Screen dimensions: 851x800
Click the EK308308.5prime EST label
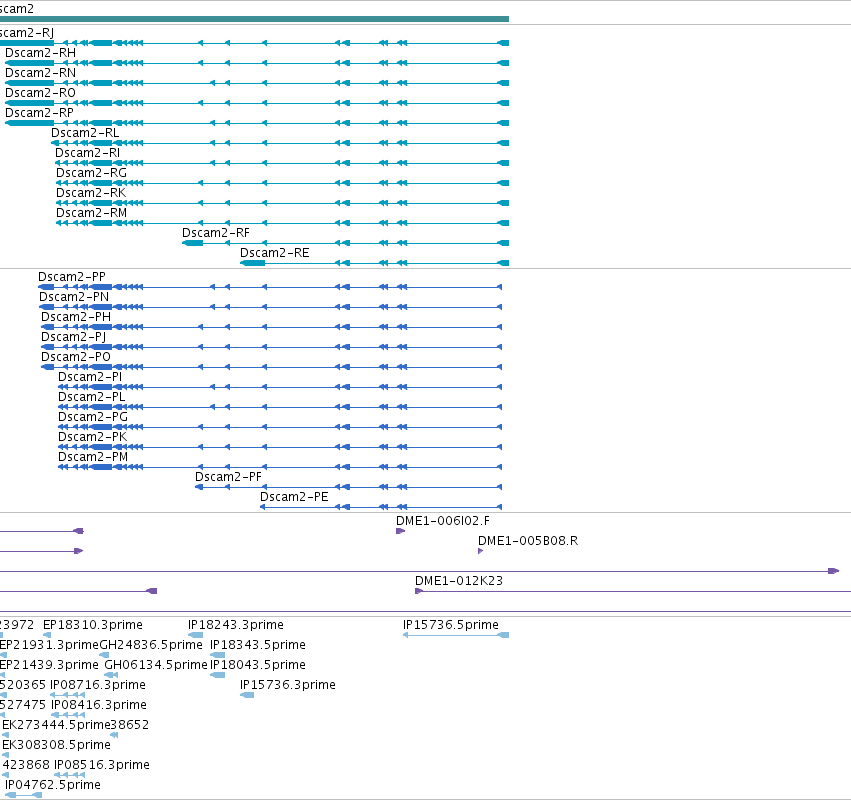click(56, 745)
